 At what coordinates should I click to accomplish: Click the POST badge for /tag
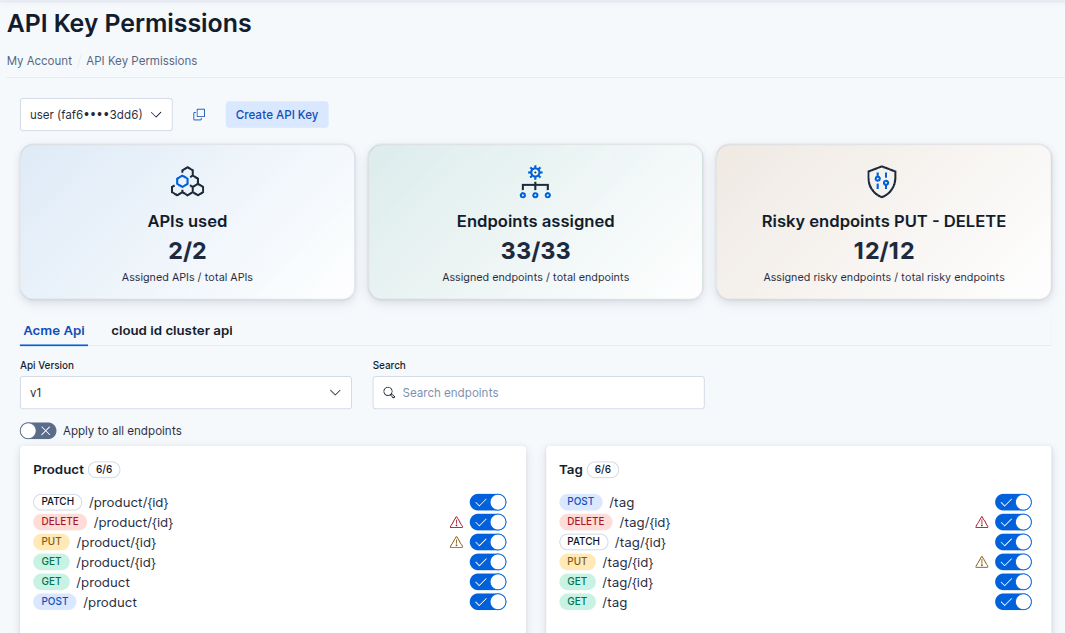(581, 502)
